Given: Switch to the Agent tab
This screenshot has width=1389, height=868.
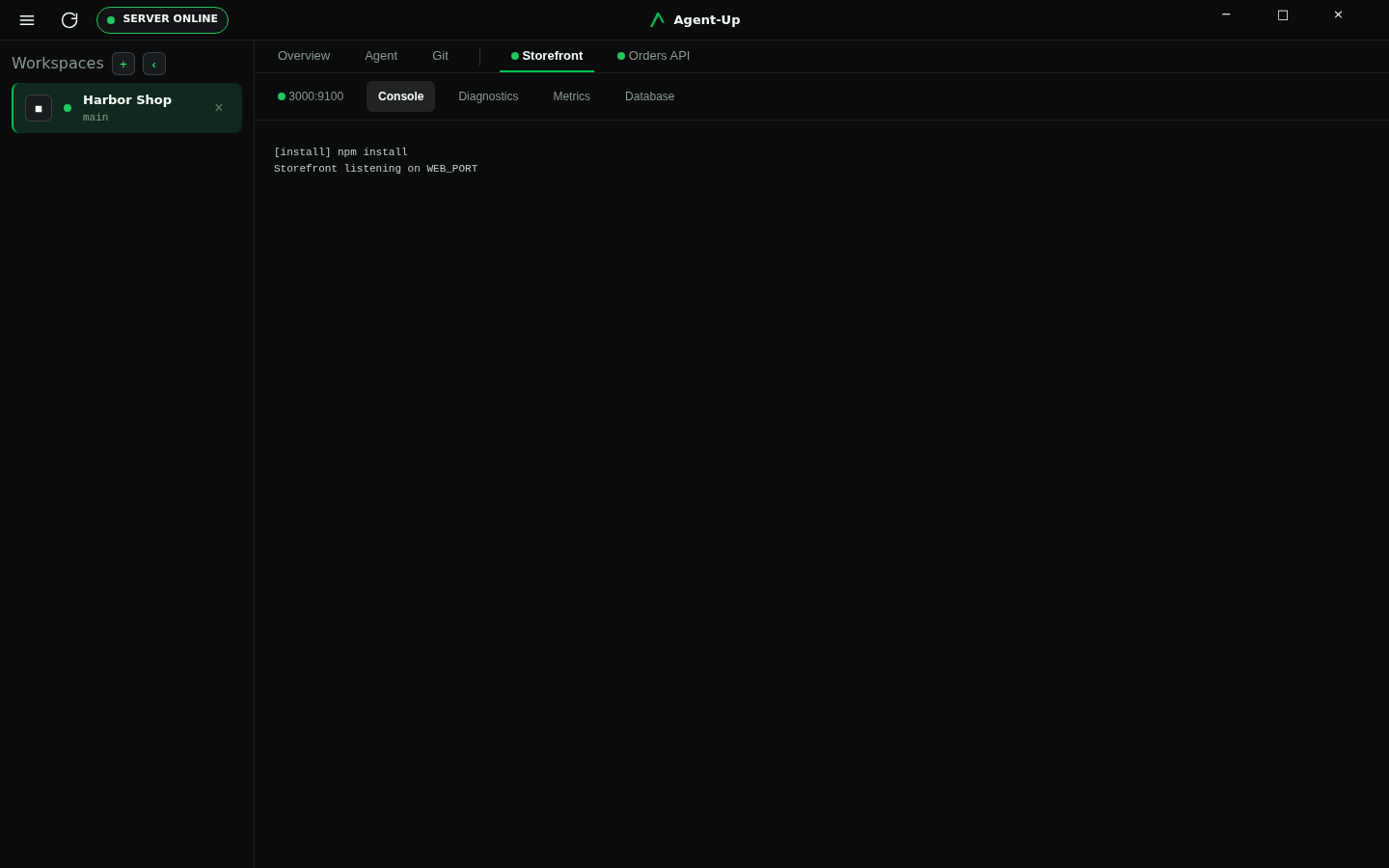Looking at the screenshot, I should click(x=381, y=56).
